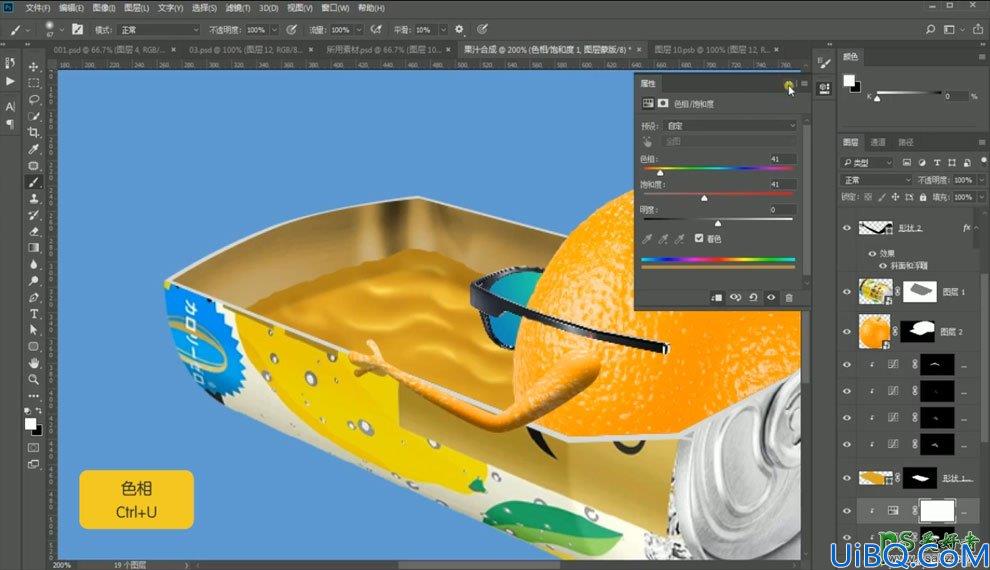Hide the 图层 1 layer
The width and height of the screenshot is (990, 570).
(847, 292)
